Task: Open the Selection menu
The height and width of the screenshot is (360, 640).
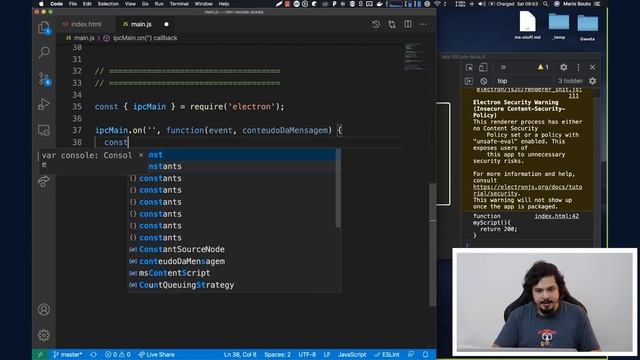Action: [108, 4]
